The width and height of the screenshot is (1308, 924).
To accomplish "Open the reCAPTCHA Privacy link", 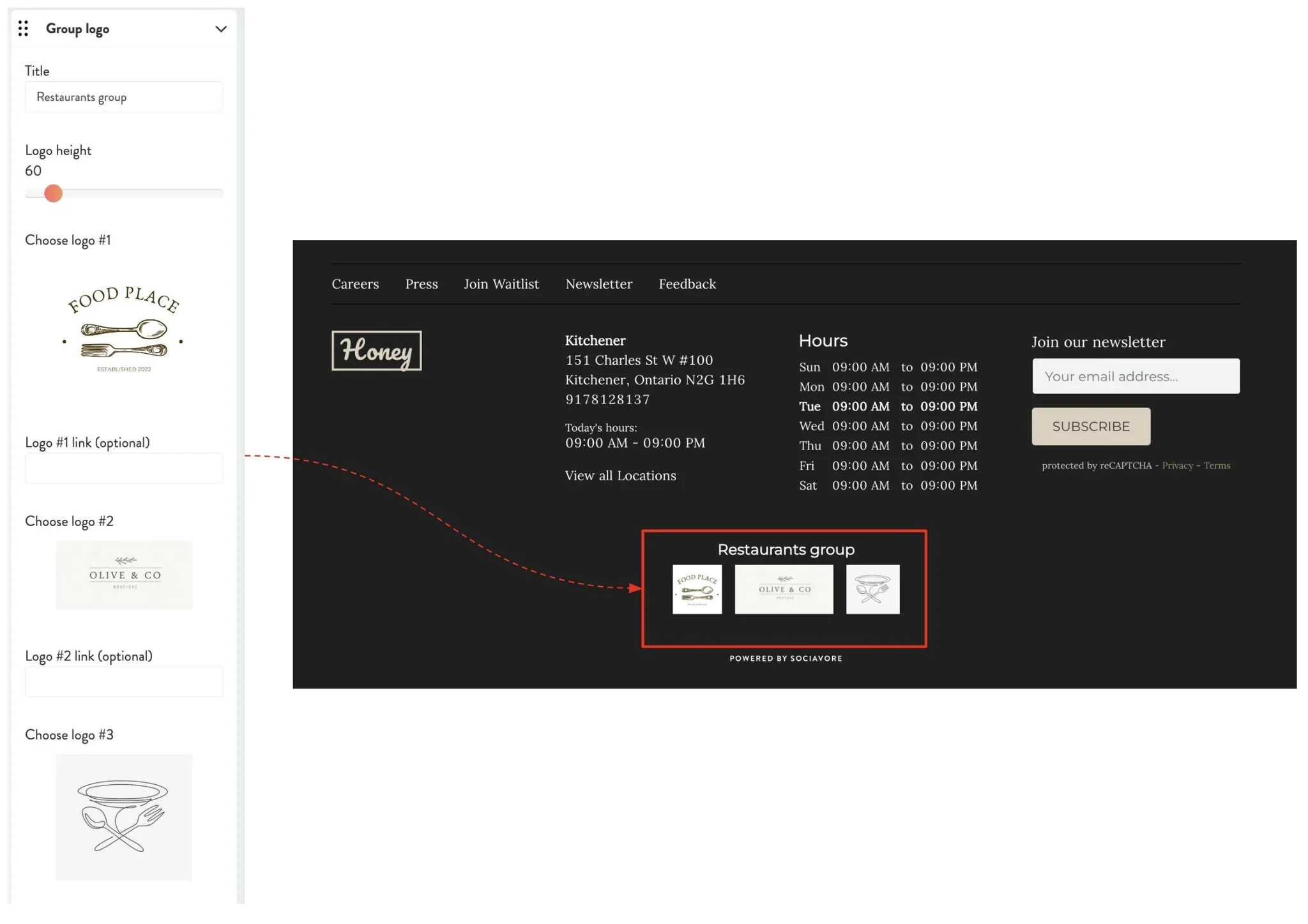I will click(1177, 466).
